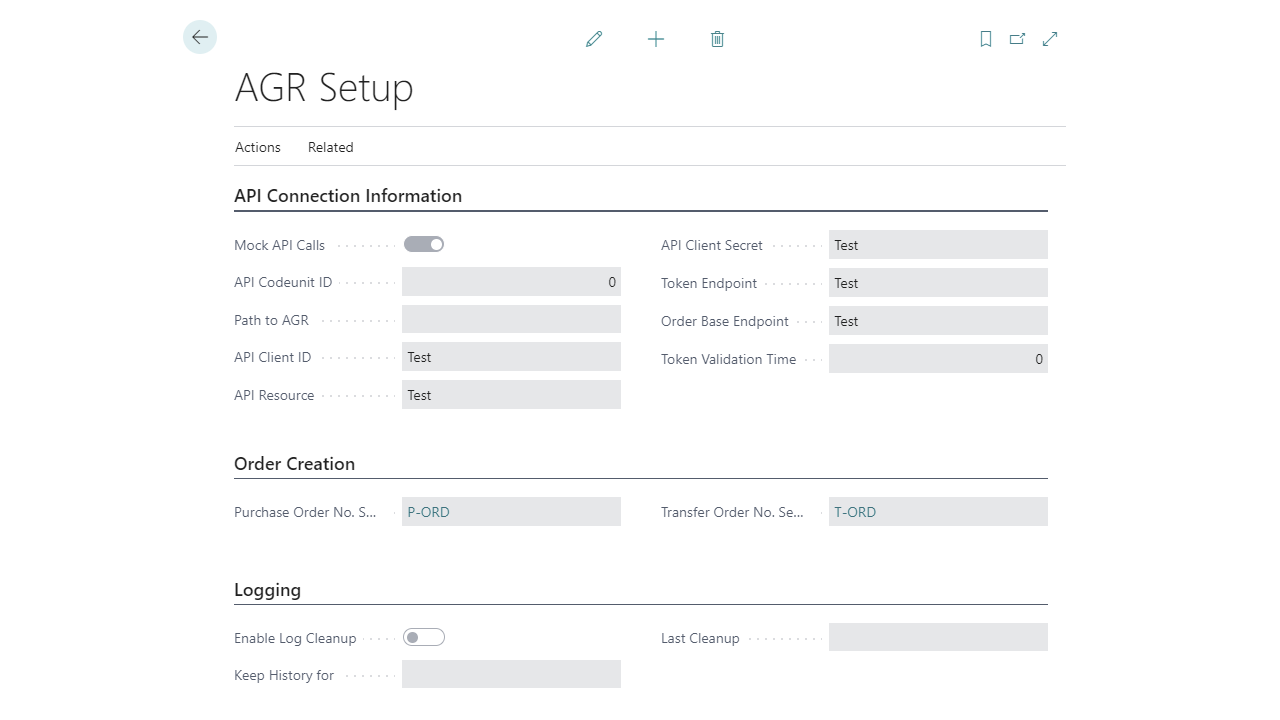Click Token Validation Time field
This screenshot has height=720, width=1280.
938,359
